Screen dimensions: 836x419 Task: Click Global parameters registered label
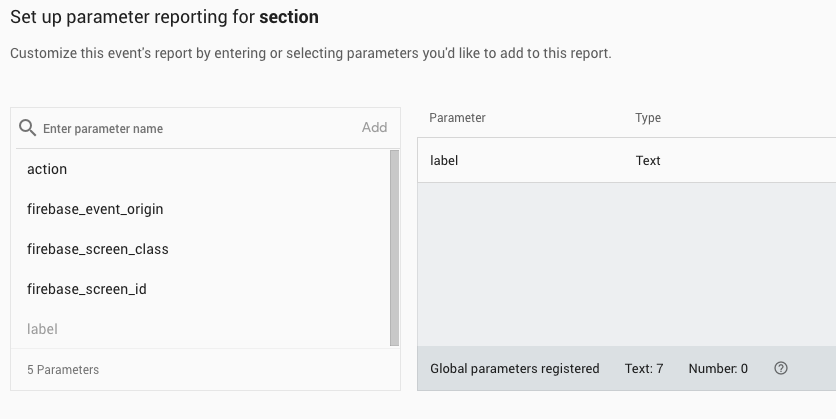514,369
